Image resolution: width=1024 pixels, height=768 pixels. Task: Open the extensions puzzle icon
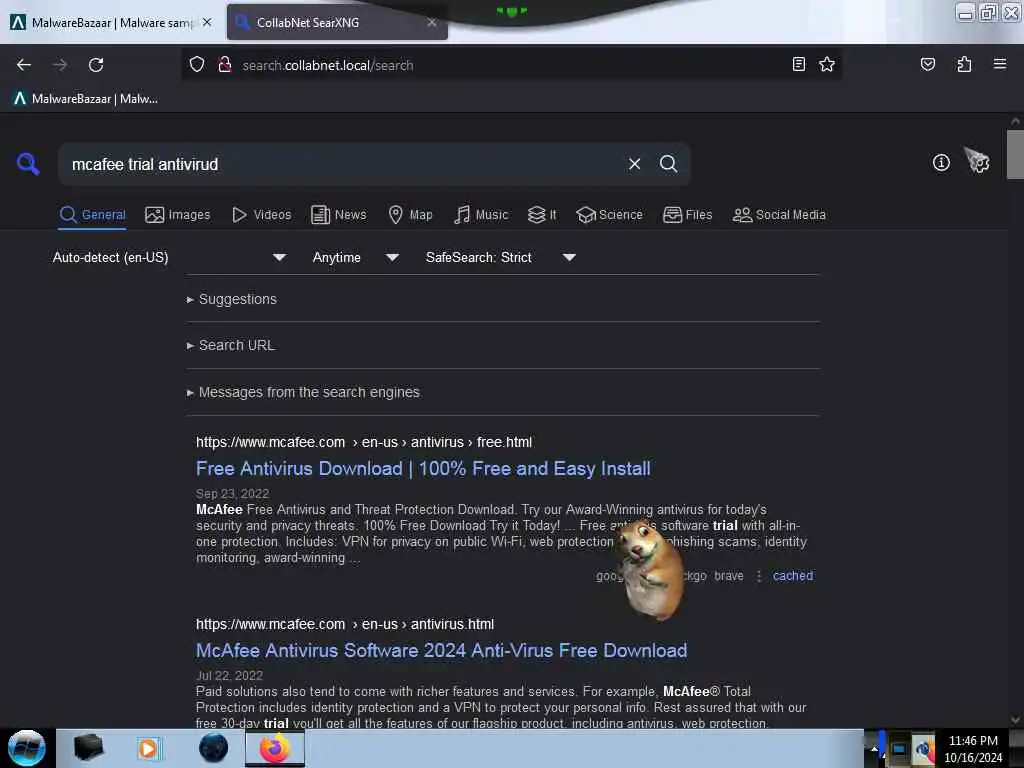964,64
